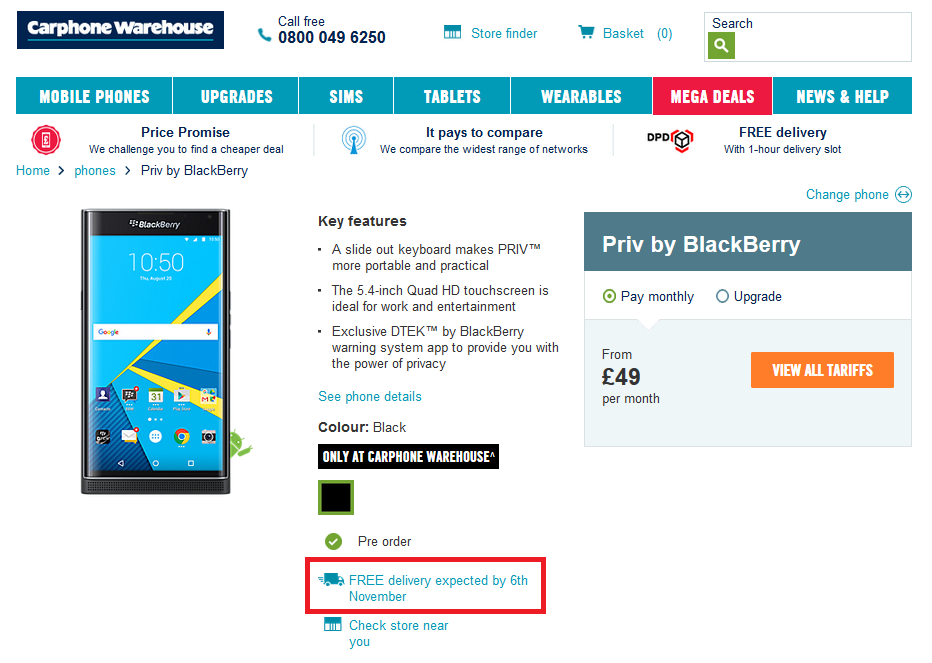932x663 pixels.
Task: Click the DPD delivery logo icon
Action: click(670, 140)
